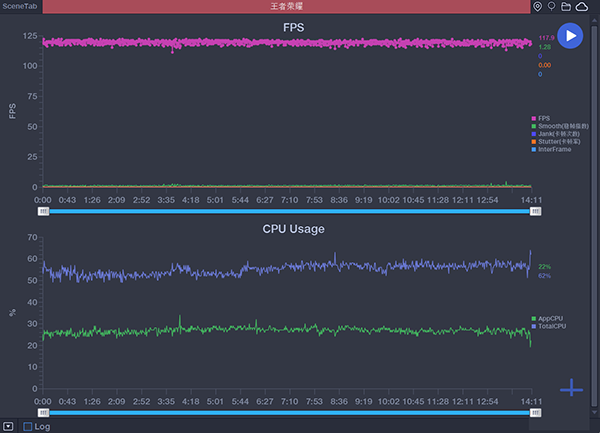Select the SceneTab tab
The image size is (600, 433).
click(19, 7)
